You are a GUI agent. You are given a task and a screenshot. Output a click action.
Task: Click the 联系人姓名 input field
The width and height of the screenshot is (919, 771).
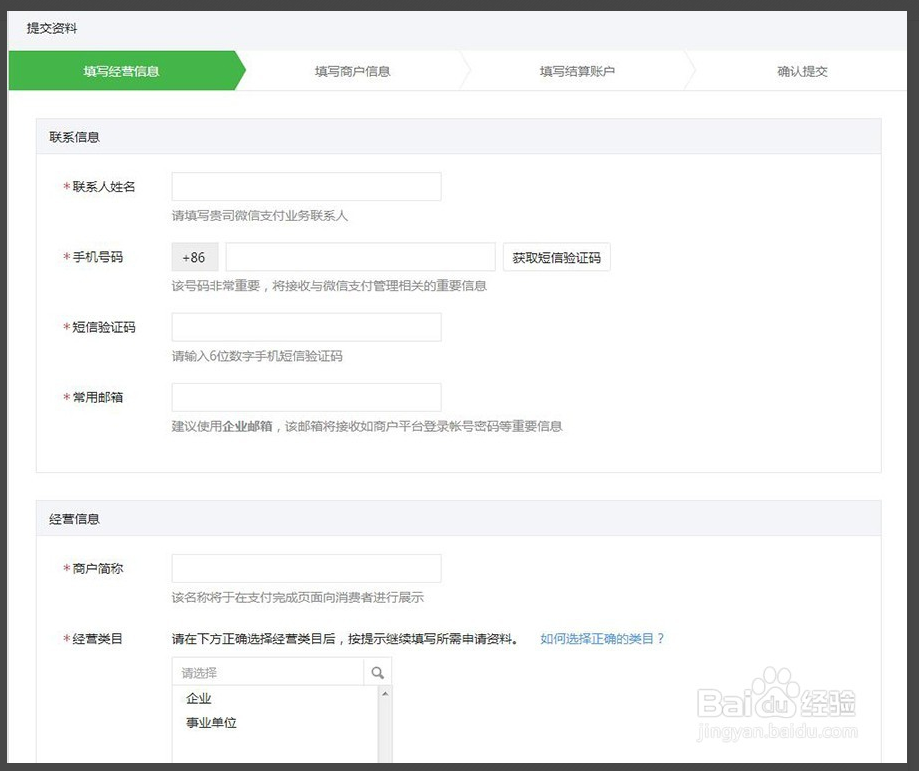coord(306,187)
